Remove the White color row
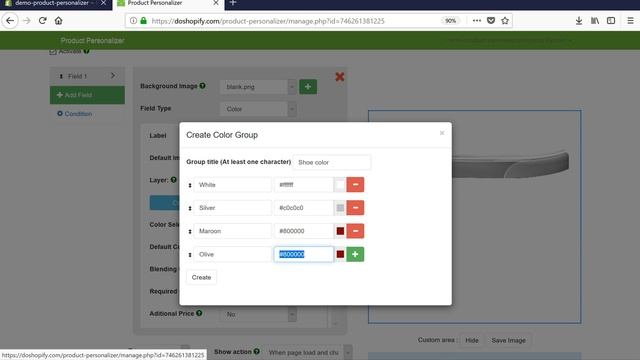Image resolution: width=640 pixels, height=360 pixels. [x=355, y=184]
